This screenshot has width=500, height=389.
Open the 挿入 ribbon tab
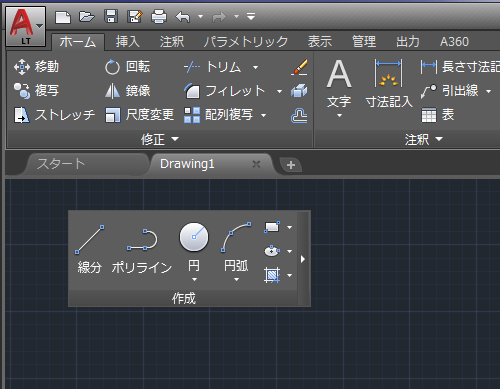coord(128,42)
